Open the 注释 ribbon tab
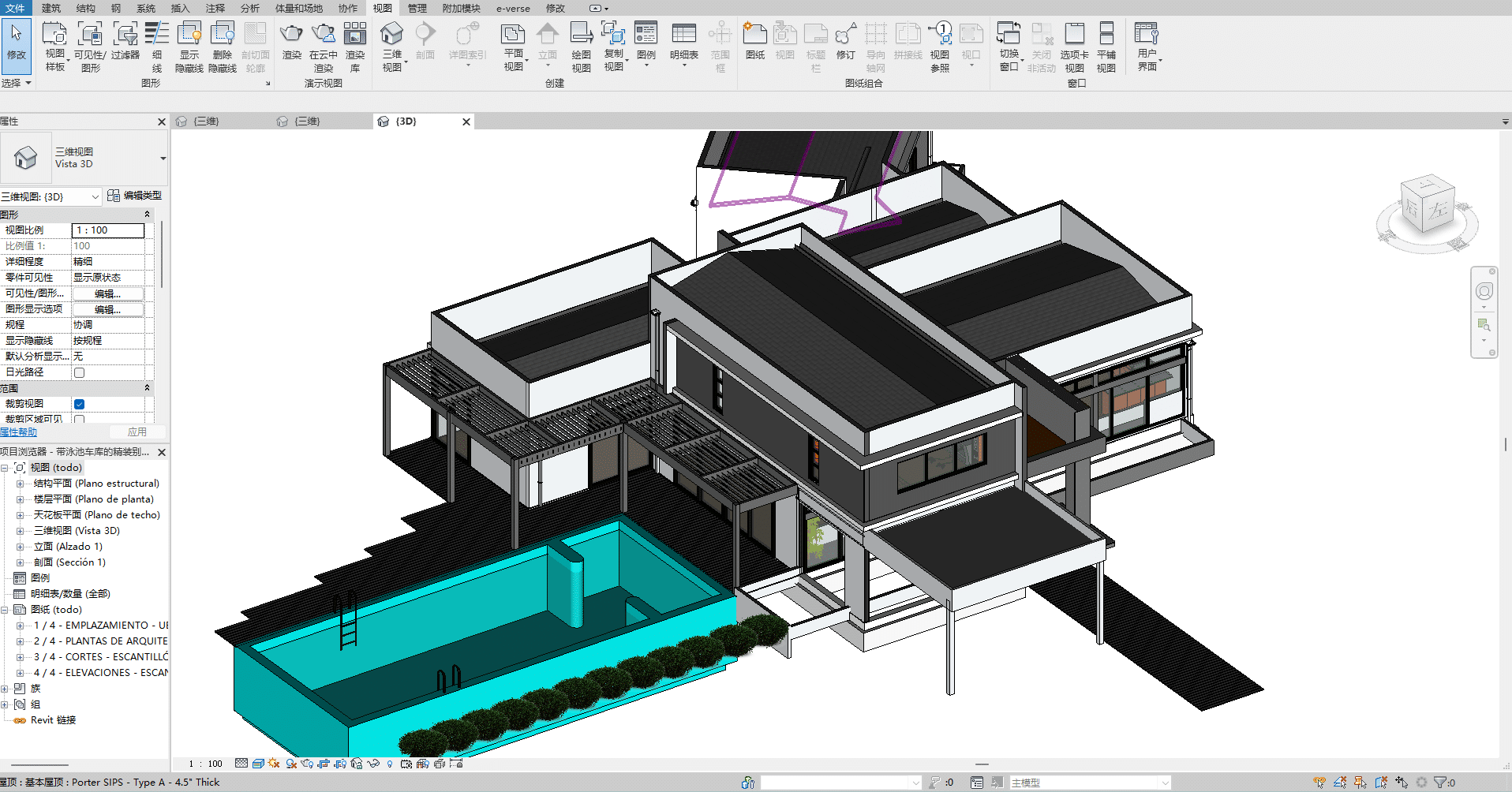 (215, 9)
